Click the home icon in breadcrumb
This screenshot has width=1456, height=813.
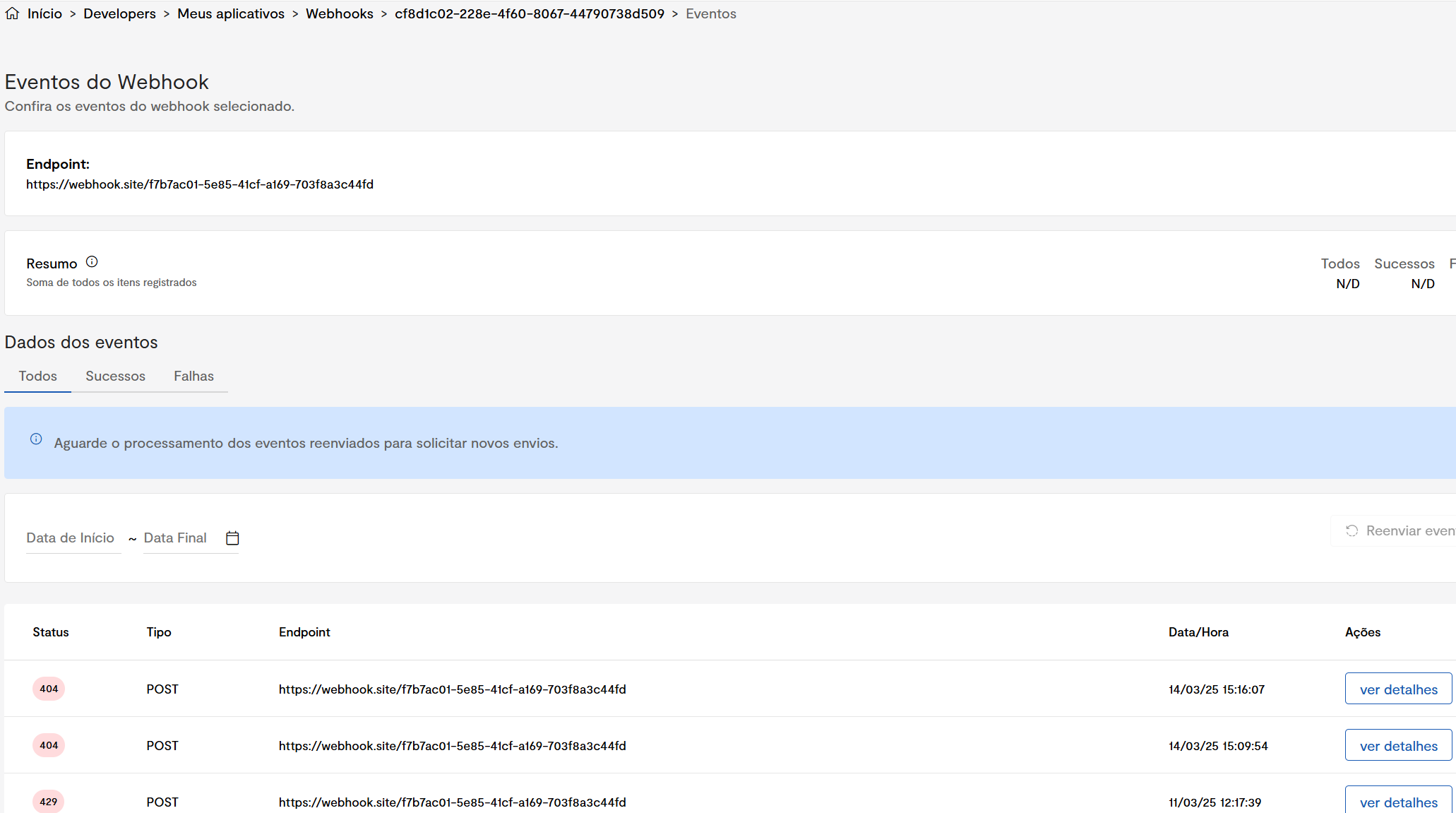click(x=12, y=13)
